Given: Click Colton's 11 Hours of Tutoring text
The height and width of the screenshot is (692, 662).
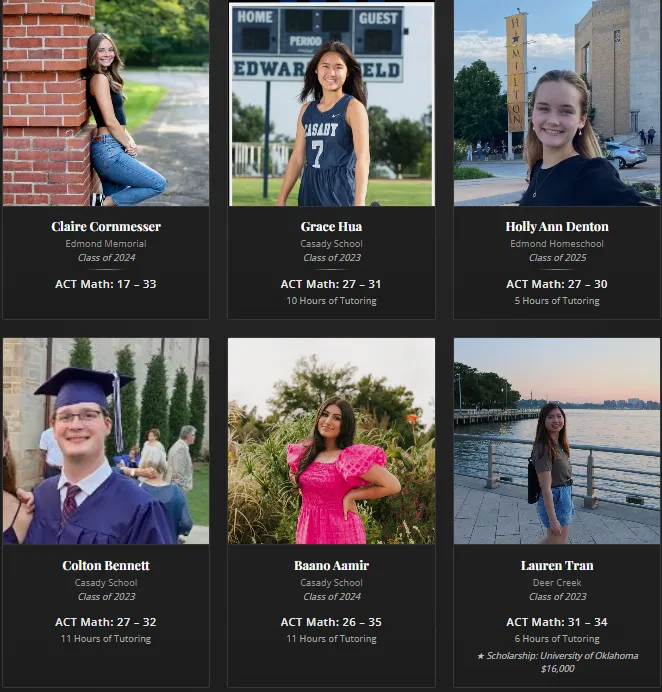Looking at the screenshot, I should (x=106, y=639).
